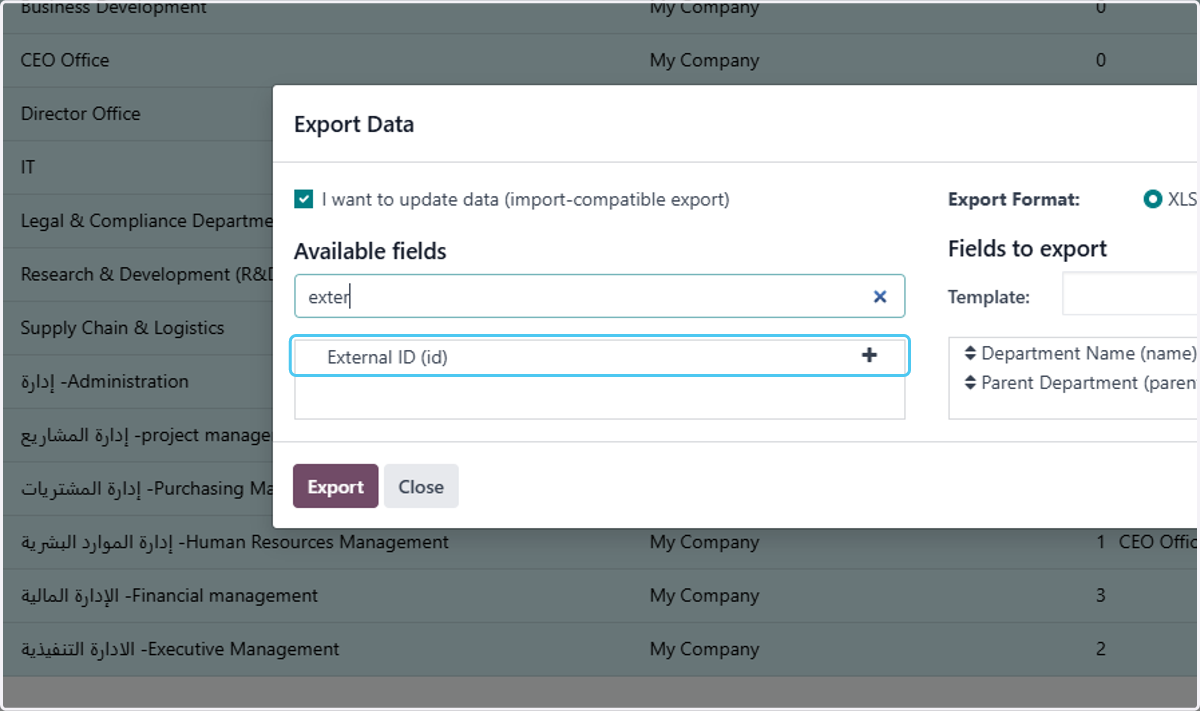
Task: Click the Fields to export heading
Action: tap(1027, 249)
